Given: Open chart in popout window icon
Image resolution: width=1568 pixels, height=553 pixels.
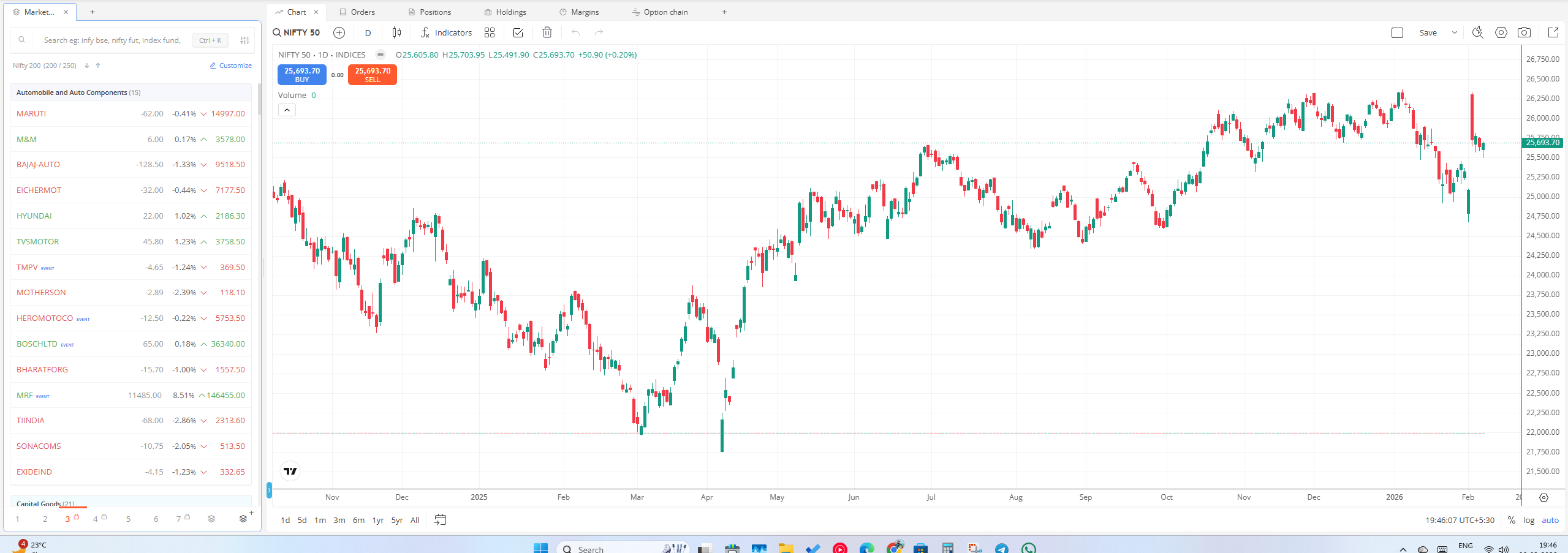Looking at the screenshot, I should (x=1553, y=32).
